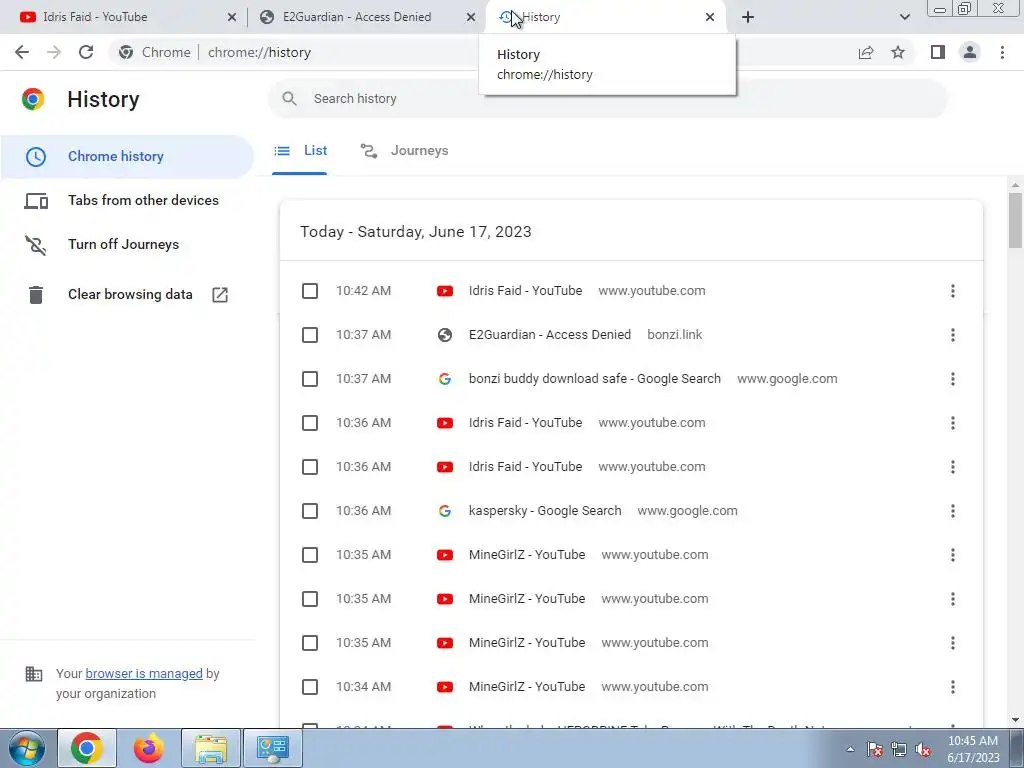Click the control panel taskbar icon
This screenshot has height=768, width=1024.
point(272,748)
